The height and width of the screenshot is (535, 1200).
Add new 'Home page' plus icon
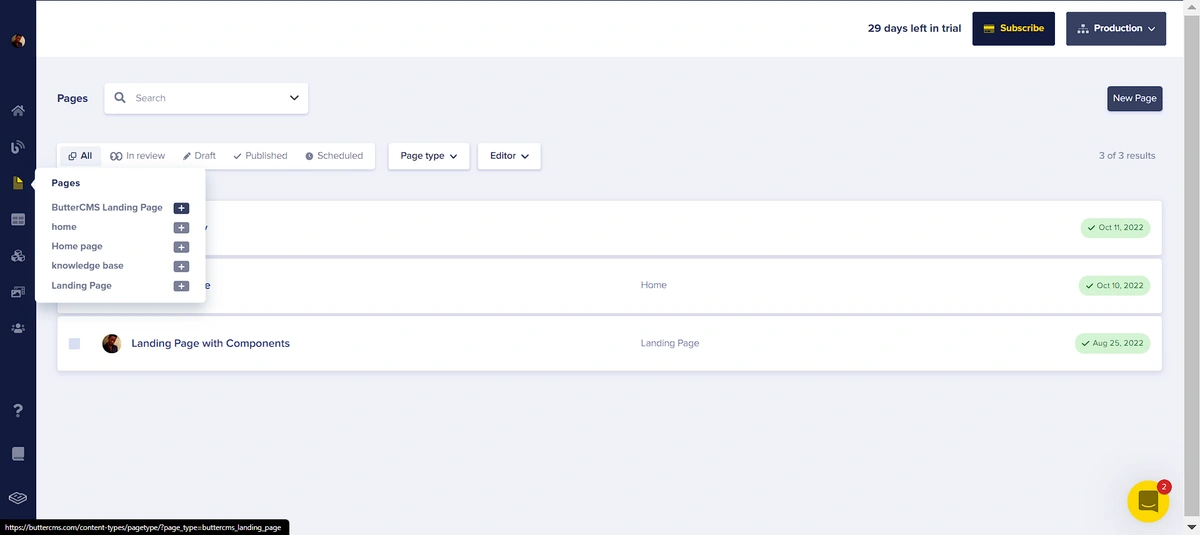tap(181, 247)
